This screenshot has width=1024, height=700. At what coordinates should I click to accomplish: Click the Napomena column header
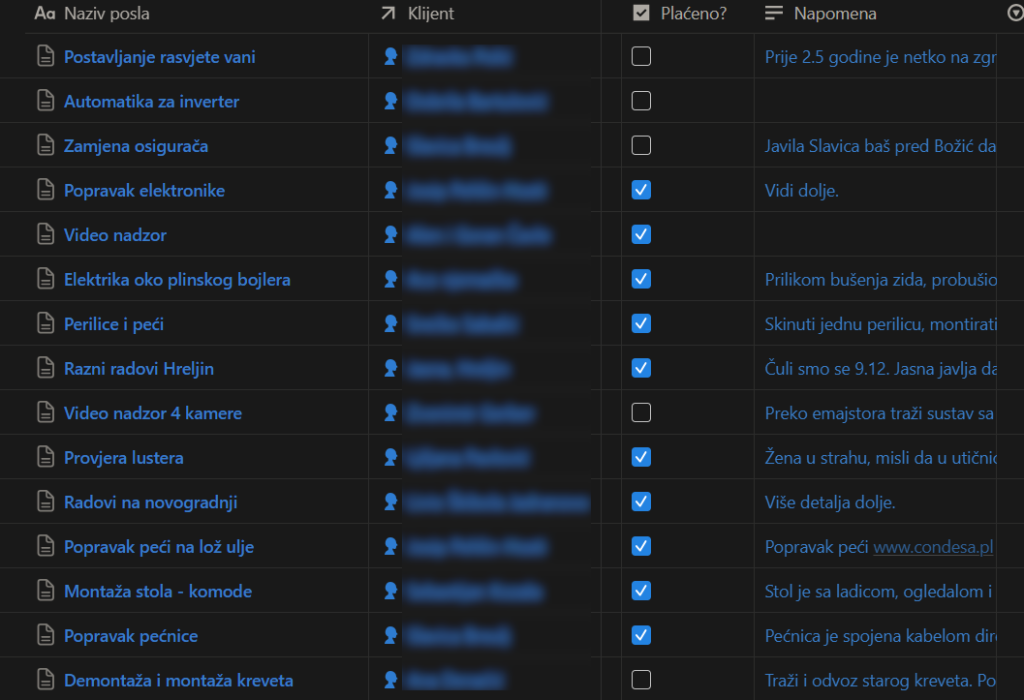click(834, 14)
